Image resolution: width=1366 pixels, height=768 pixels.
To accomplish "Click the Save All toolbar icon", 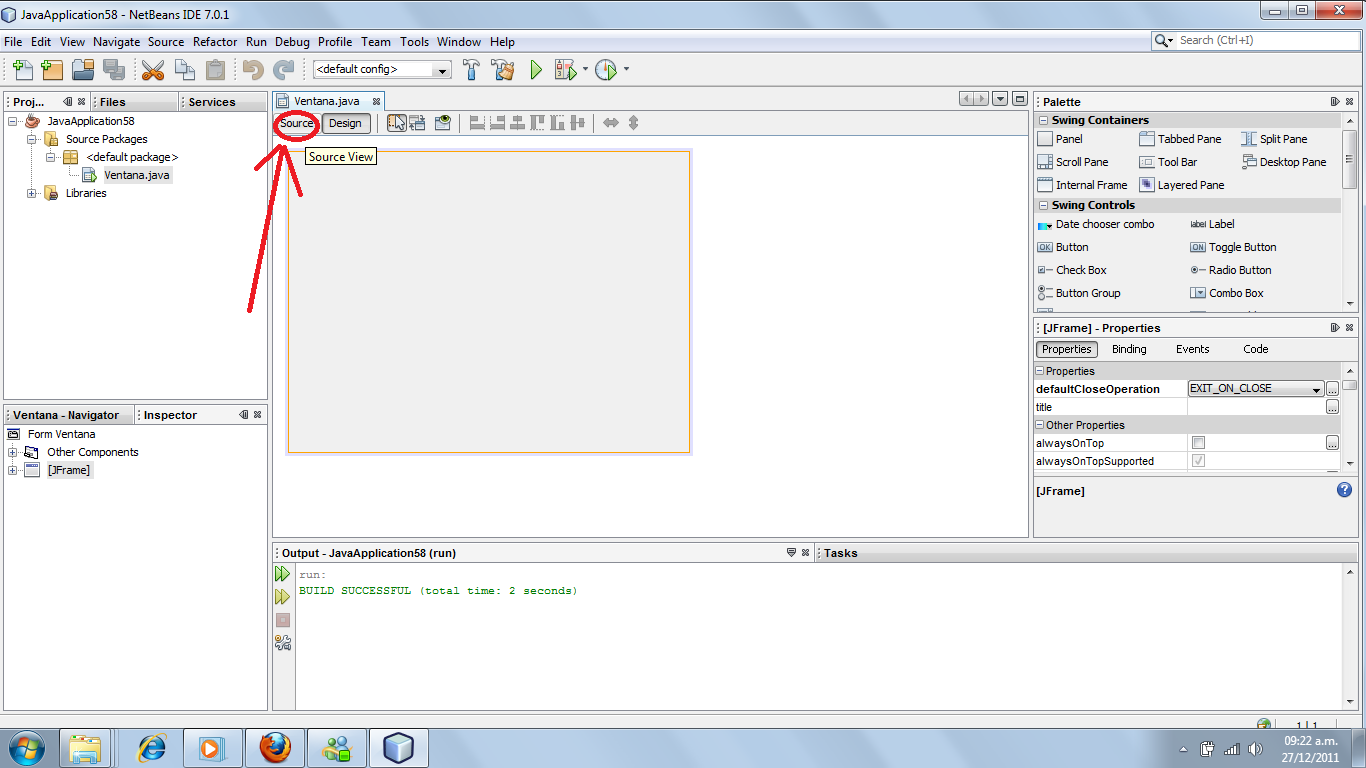I will coord(113,70).
